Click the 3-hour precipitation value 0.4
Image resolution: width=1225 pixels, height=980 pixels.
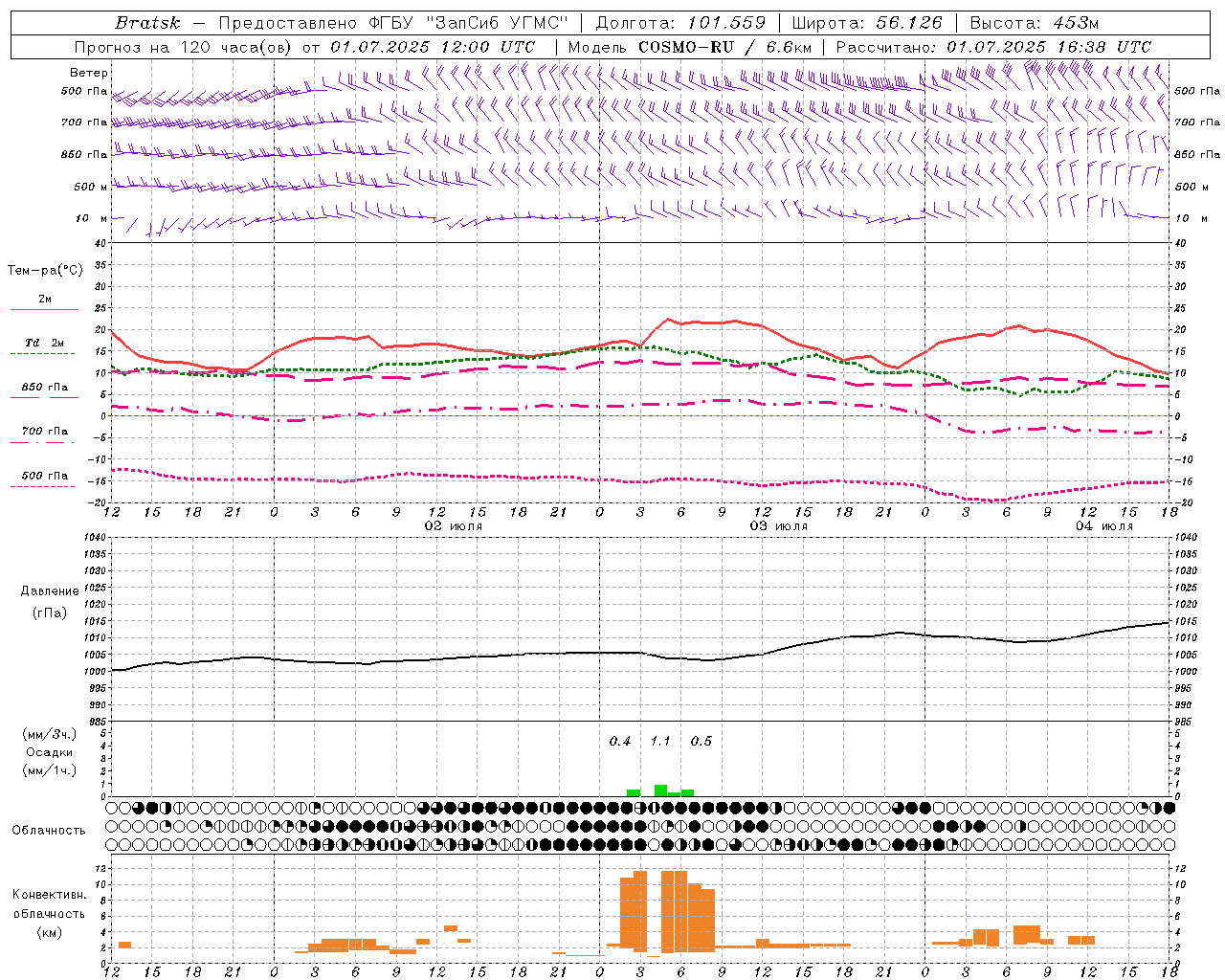(620, 742)
